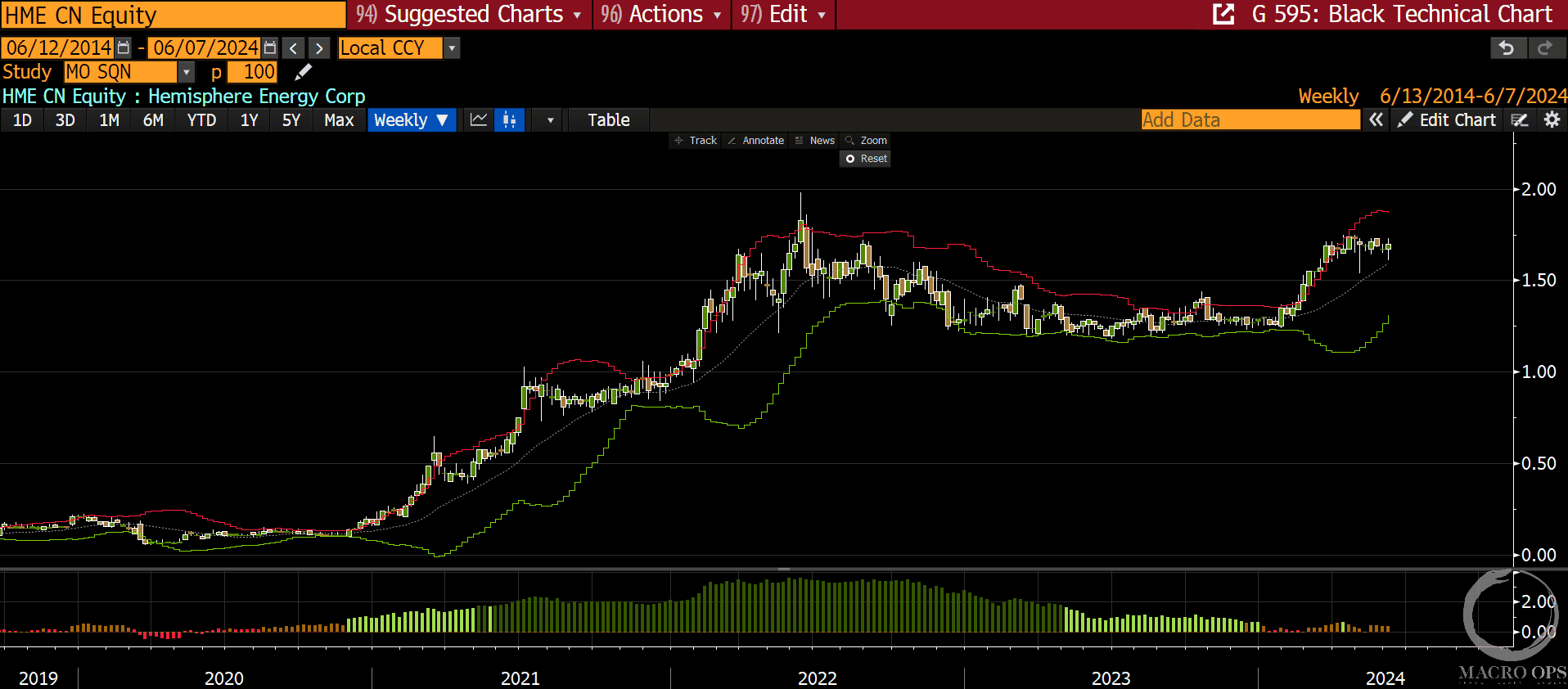Select the 1D range tab

(23, 120)
